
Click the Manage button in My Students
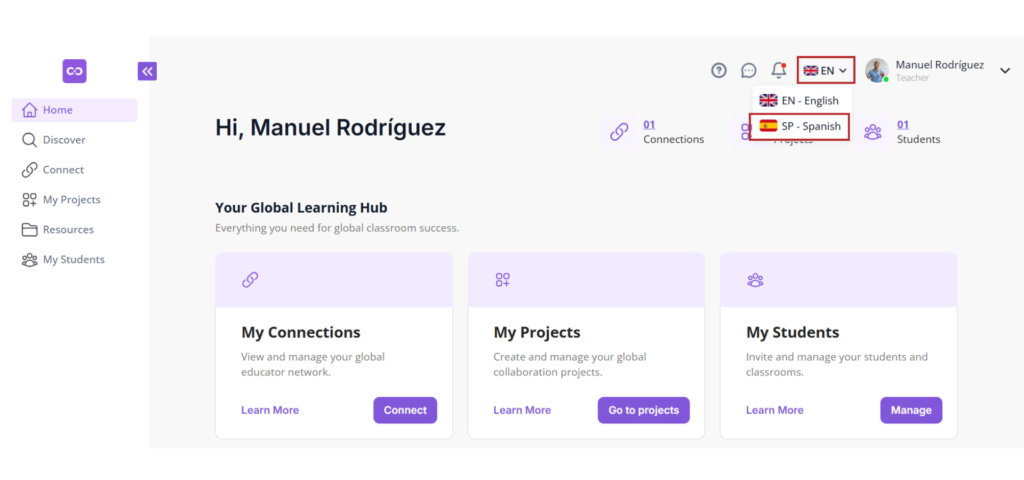[911, 410]
